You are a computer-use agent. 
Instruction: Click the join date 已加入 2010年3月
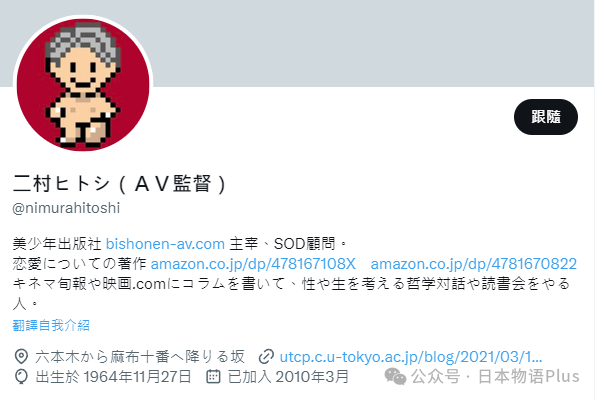tap(288, 377)
